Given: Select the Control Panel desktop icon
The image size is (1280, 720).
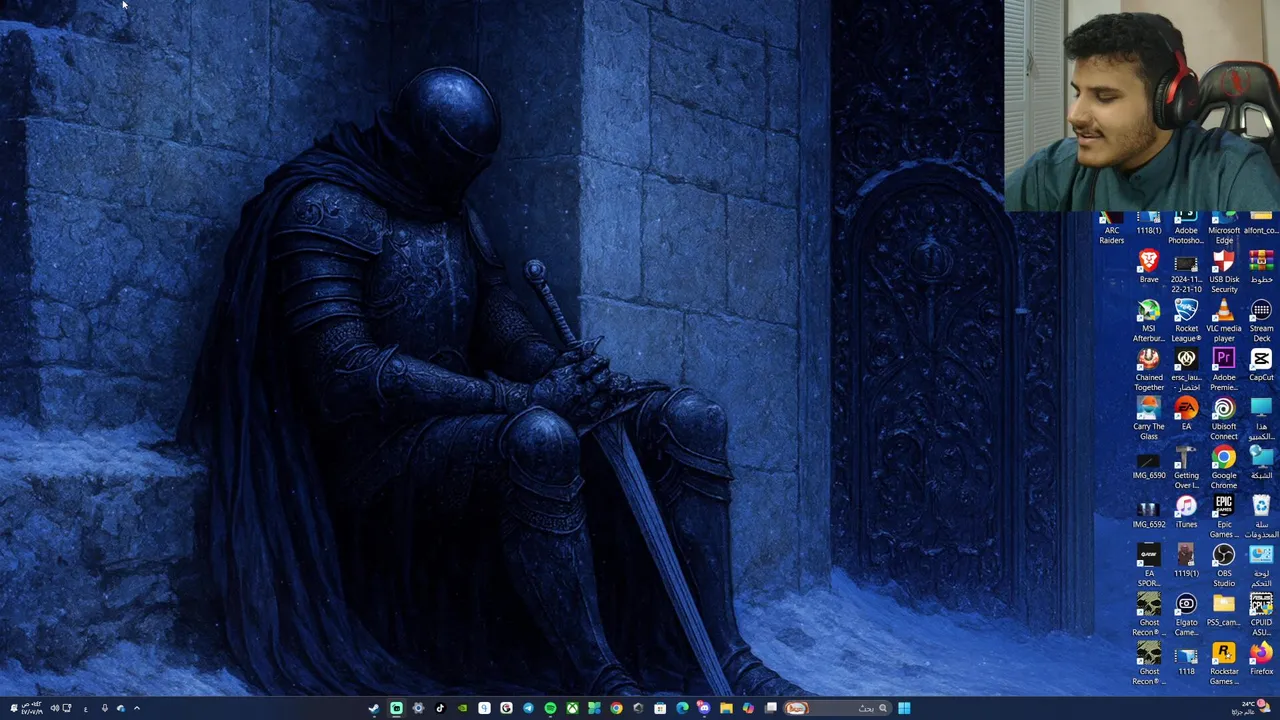Looking at the screenshot, I should pyautogui.click(x=1261, y=566).
